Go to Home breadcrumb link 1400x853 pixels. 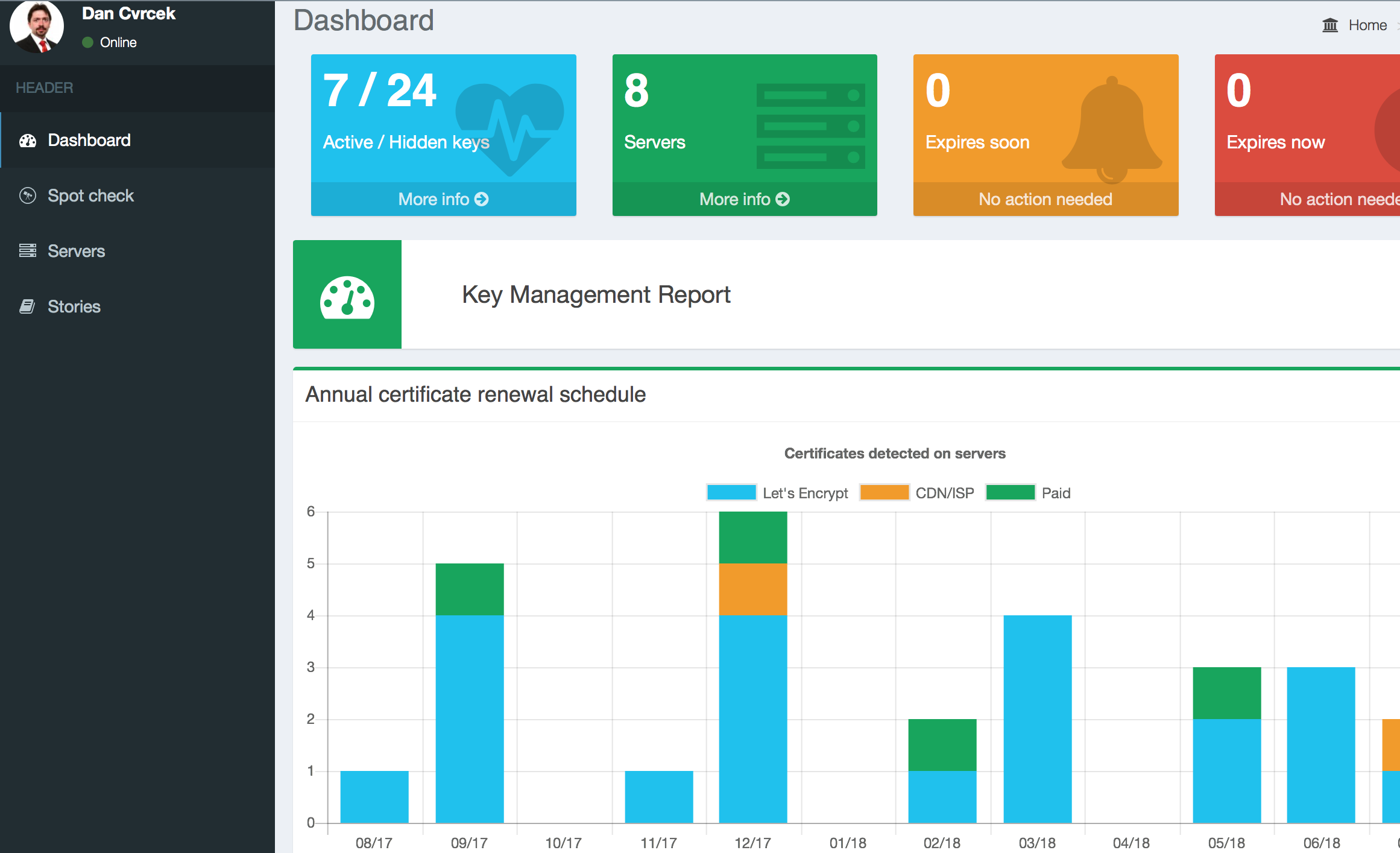[x=1367, y=25]
